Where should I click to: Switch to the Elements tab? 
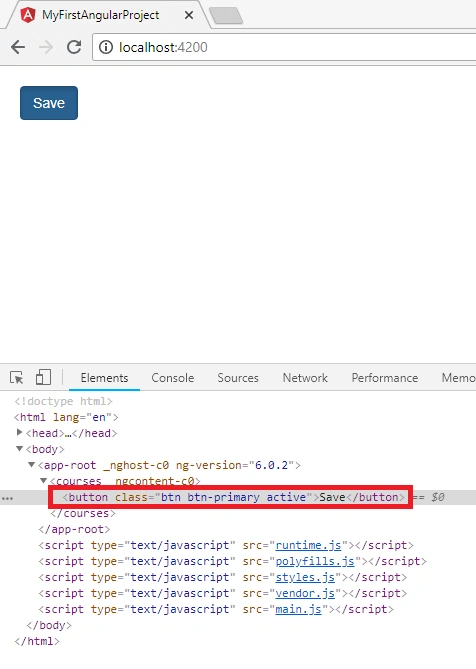[x=104, y=378]
